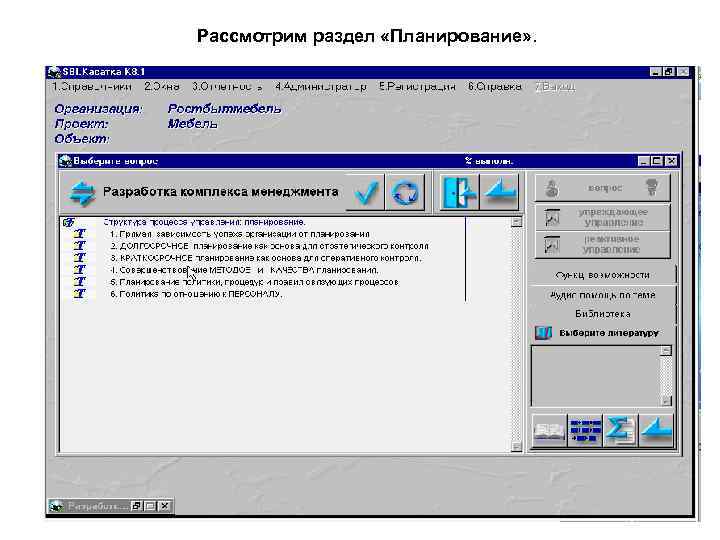Click the 'реактивное управление' button
This screenshot has width=720, height=540.
point(602,244)
